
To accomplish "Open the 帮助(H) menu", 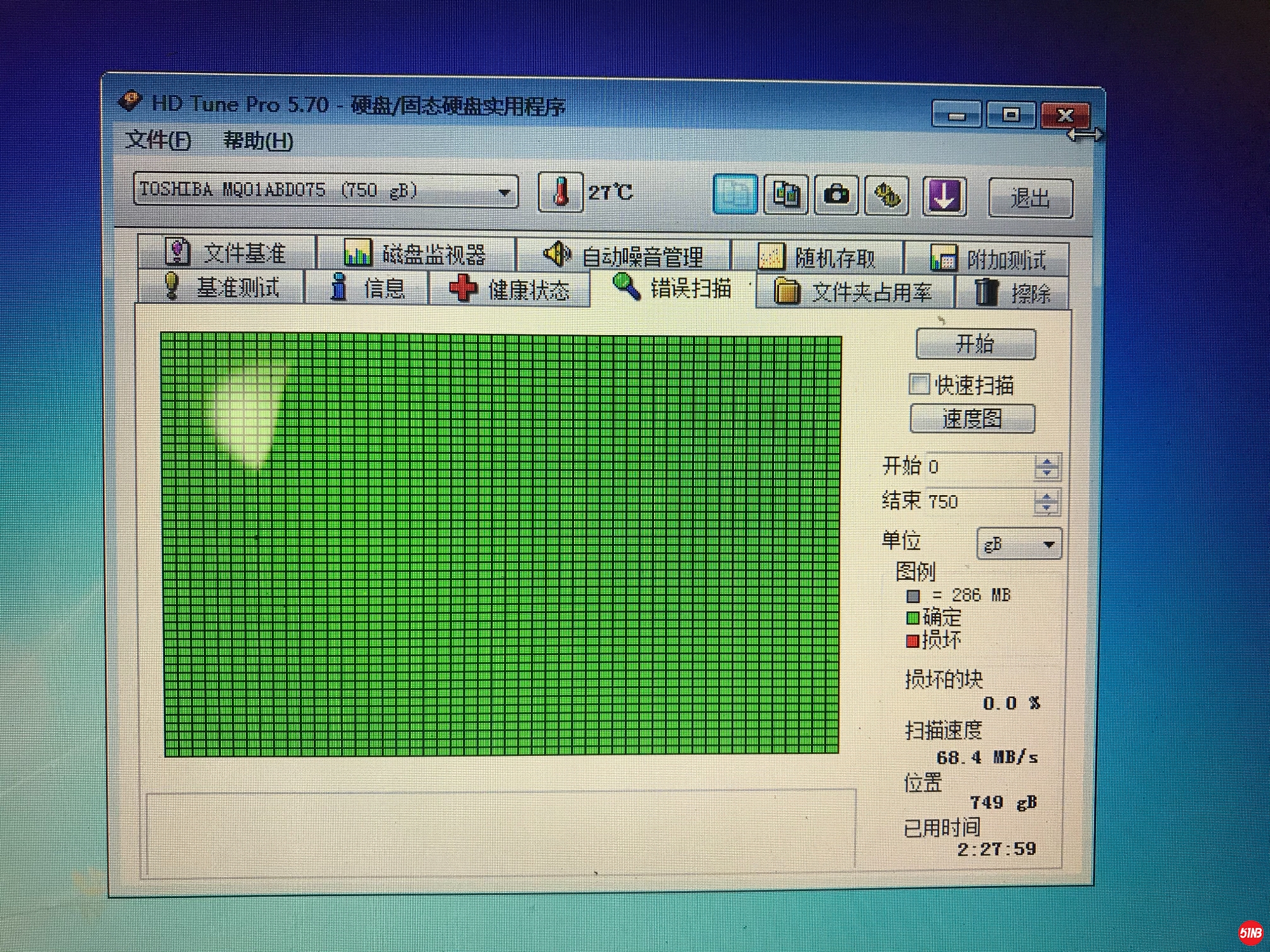I will click(258, 140).
